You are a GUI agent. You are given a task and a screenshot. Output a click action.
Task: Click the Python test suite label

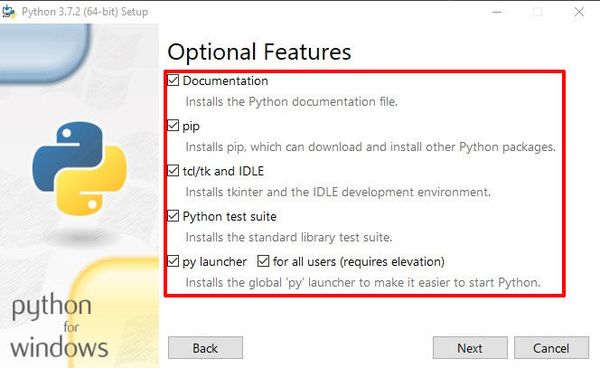click(x=230, y=217)
